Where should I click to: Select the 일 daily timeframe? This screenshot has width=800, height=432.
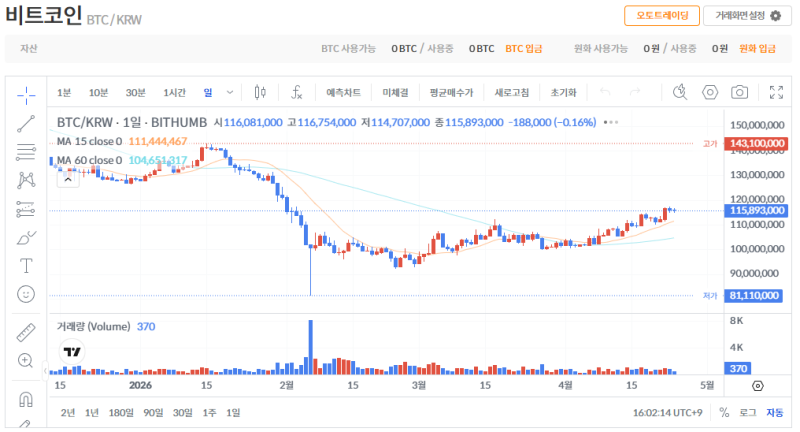click(208, 92)
